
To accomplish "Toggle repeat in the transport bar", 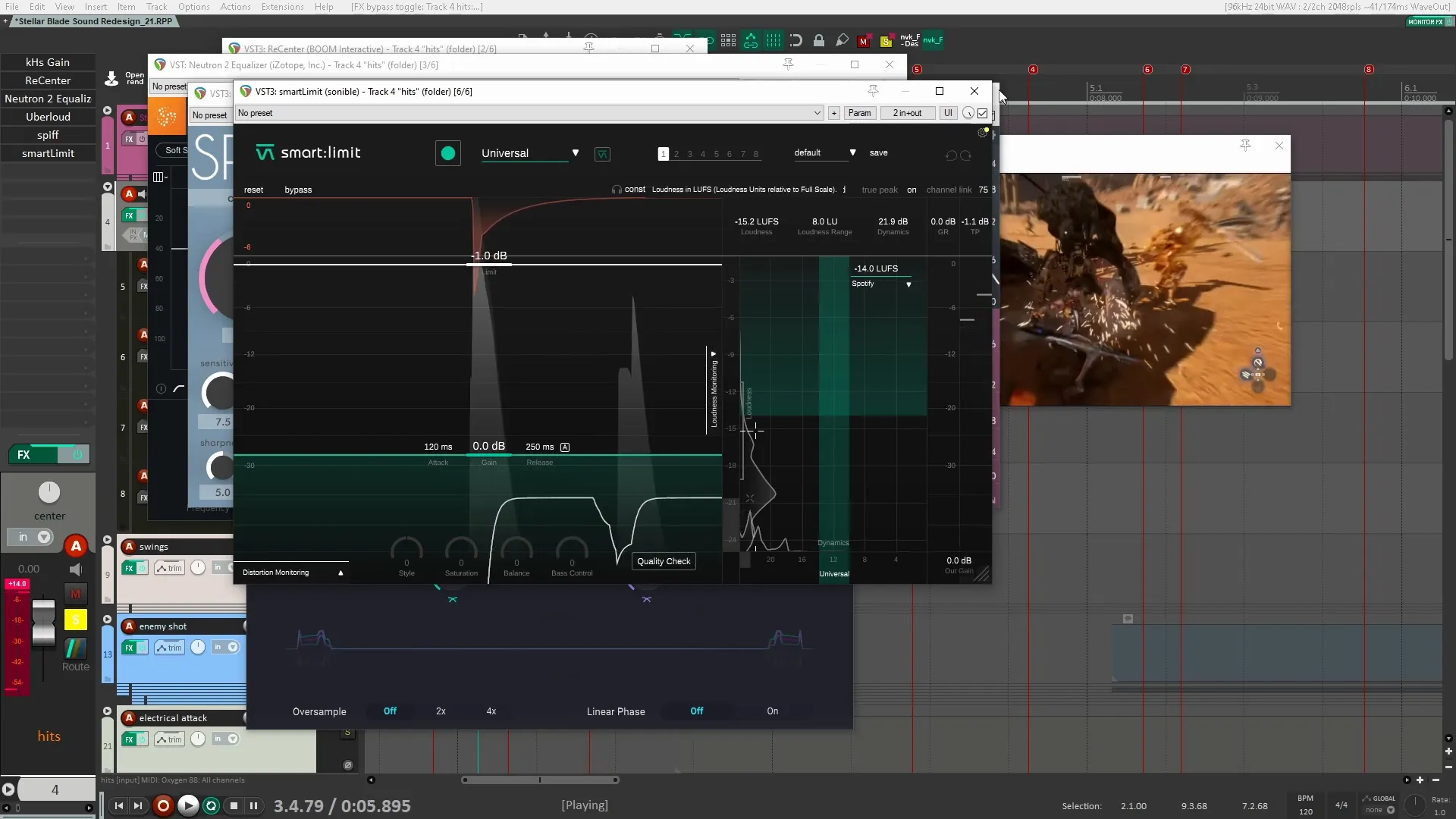I will click(x=210, y=806).
